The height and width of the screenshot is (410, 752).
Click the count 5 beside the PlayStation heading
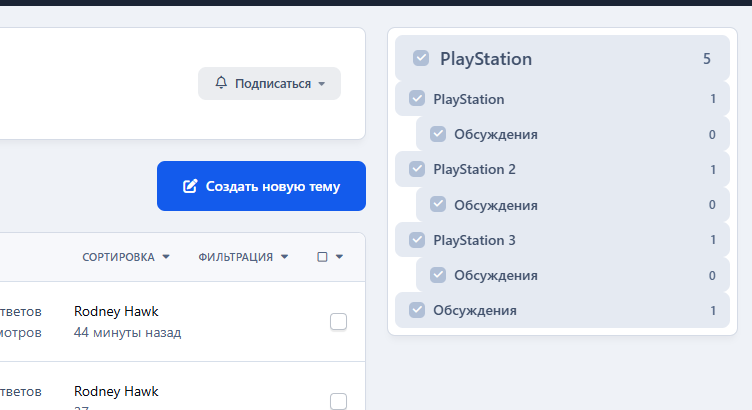tap(706, 59)
